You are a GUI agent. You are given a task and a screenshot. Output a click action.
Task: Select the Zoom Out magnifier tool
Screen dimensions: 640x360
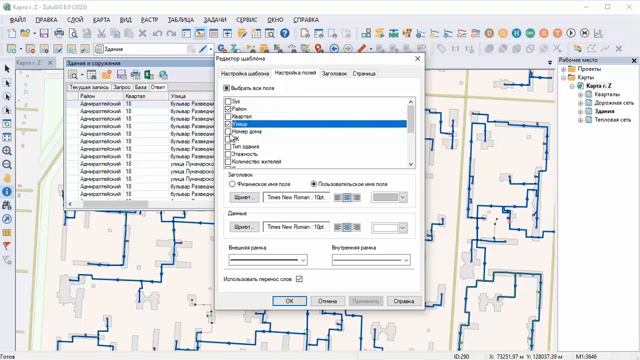pos(7,165)
